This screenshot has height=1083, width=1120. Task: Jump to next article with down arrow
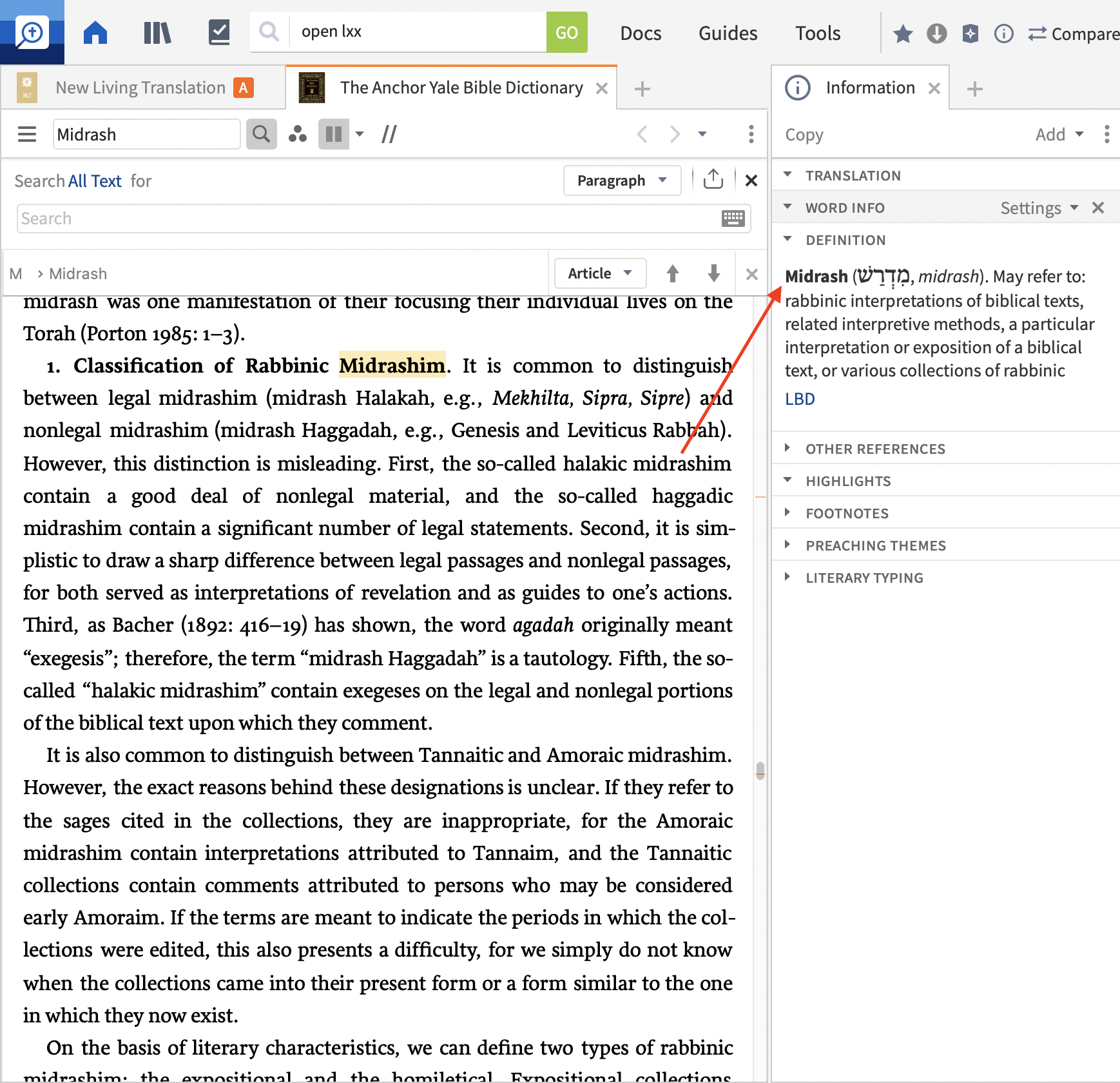(714, 273)
